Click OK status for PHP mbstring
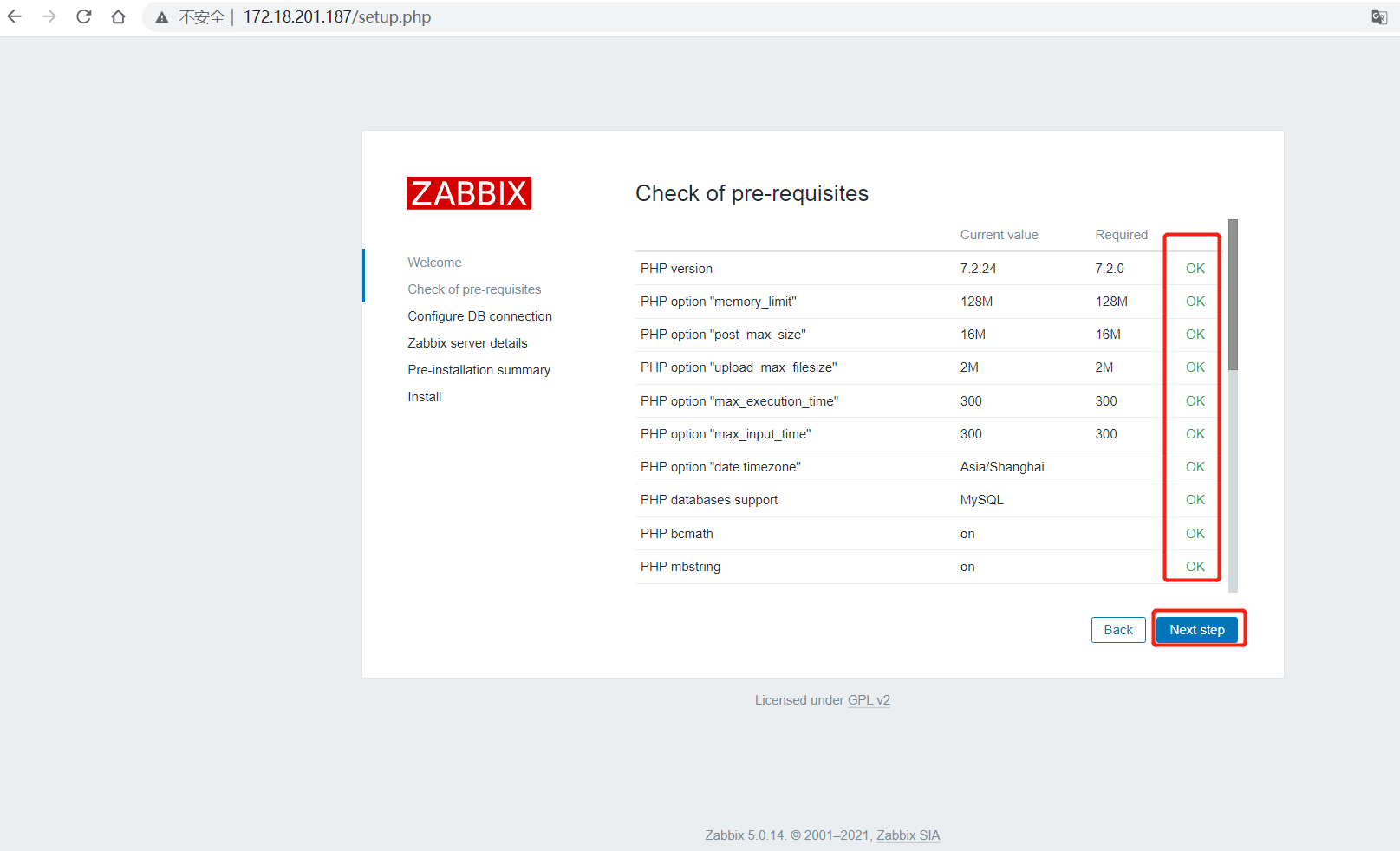 [1195, 567]
